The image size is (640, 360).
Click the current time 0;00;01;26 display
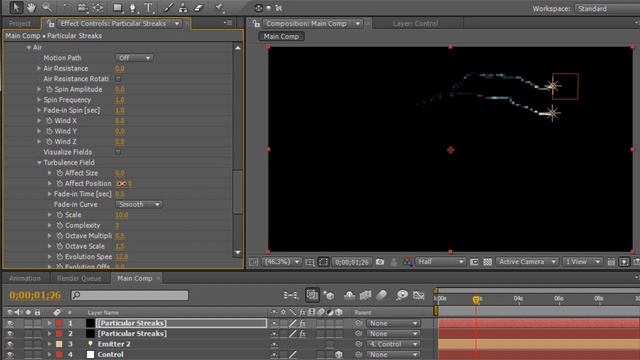click(35, 295)
